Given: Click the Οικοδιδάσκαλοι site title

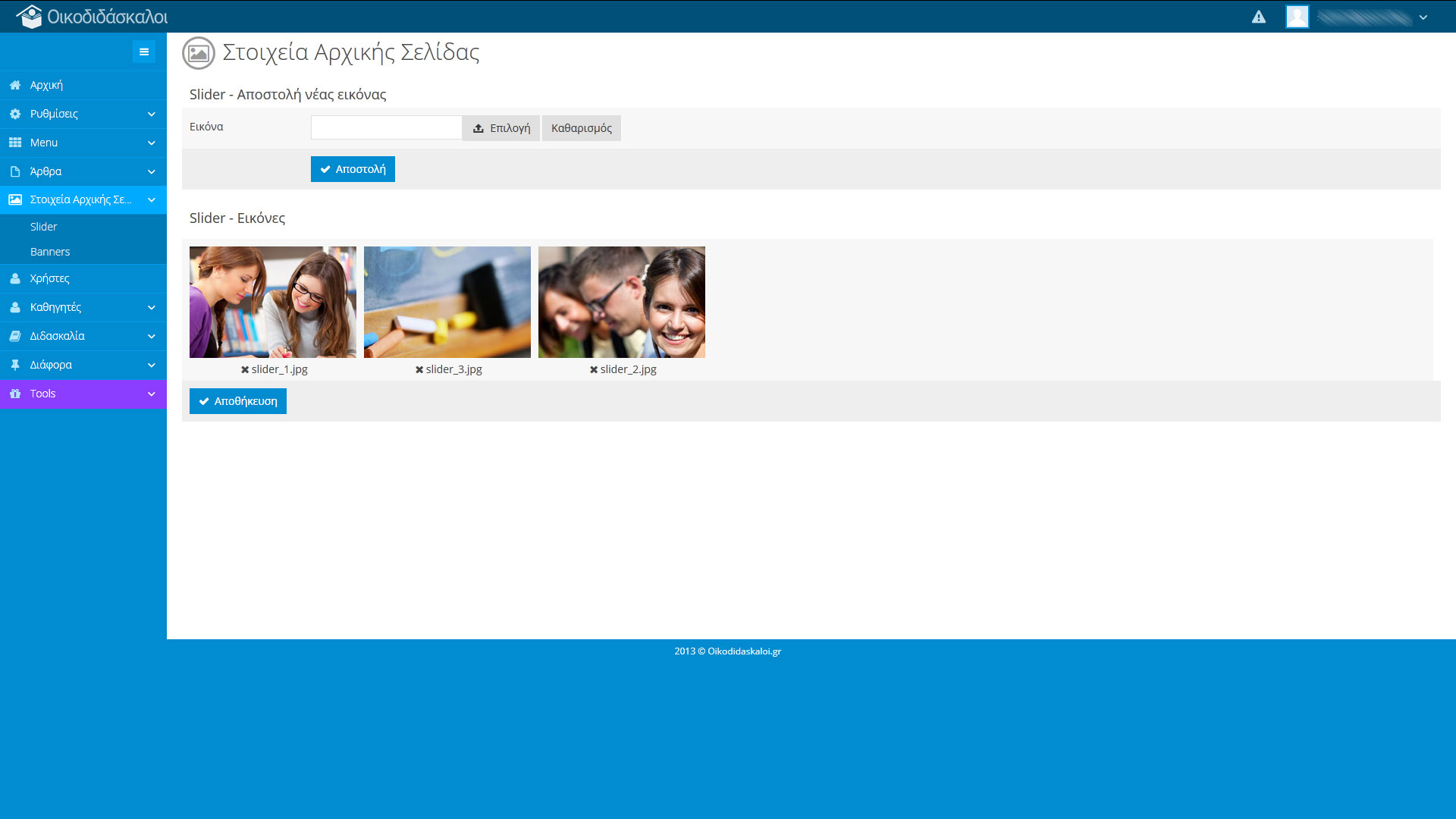Looking at the screenshot, I should tap(108, 17).
